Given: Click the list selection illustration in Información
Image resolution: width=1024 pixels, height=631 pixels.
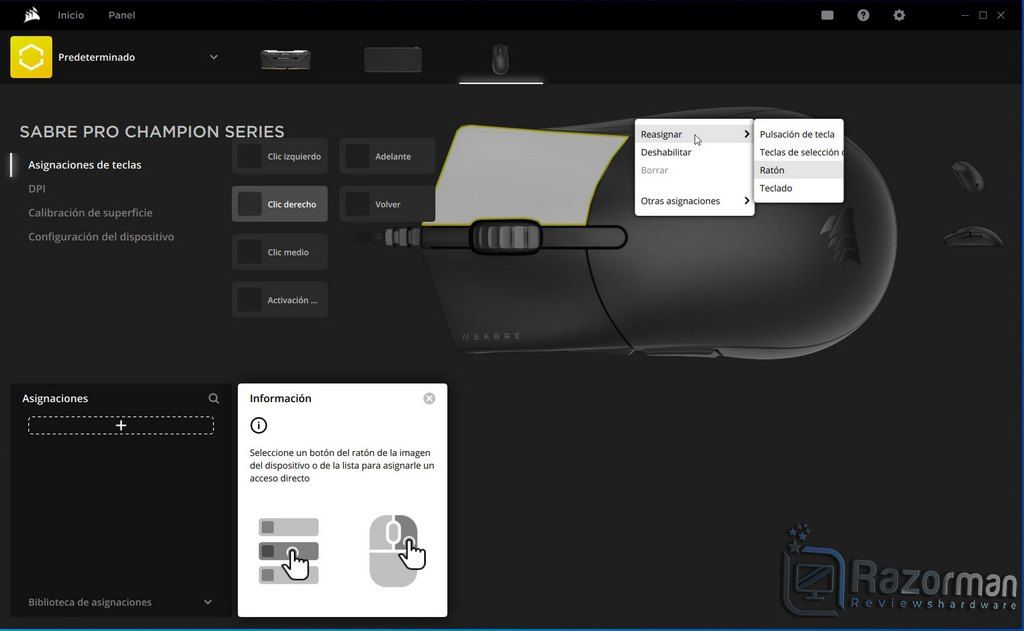Looking at the screenshot, I should pyautogui.click(x=289, y=549).
